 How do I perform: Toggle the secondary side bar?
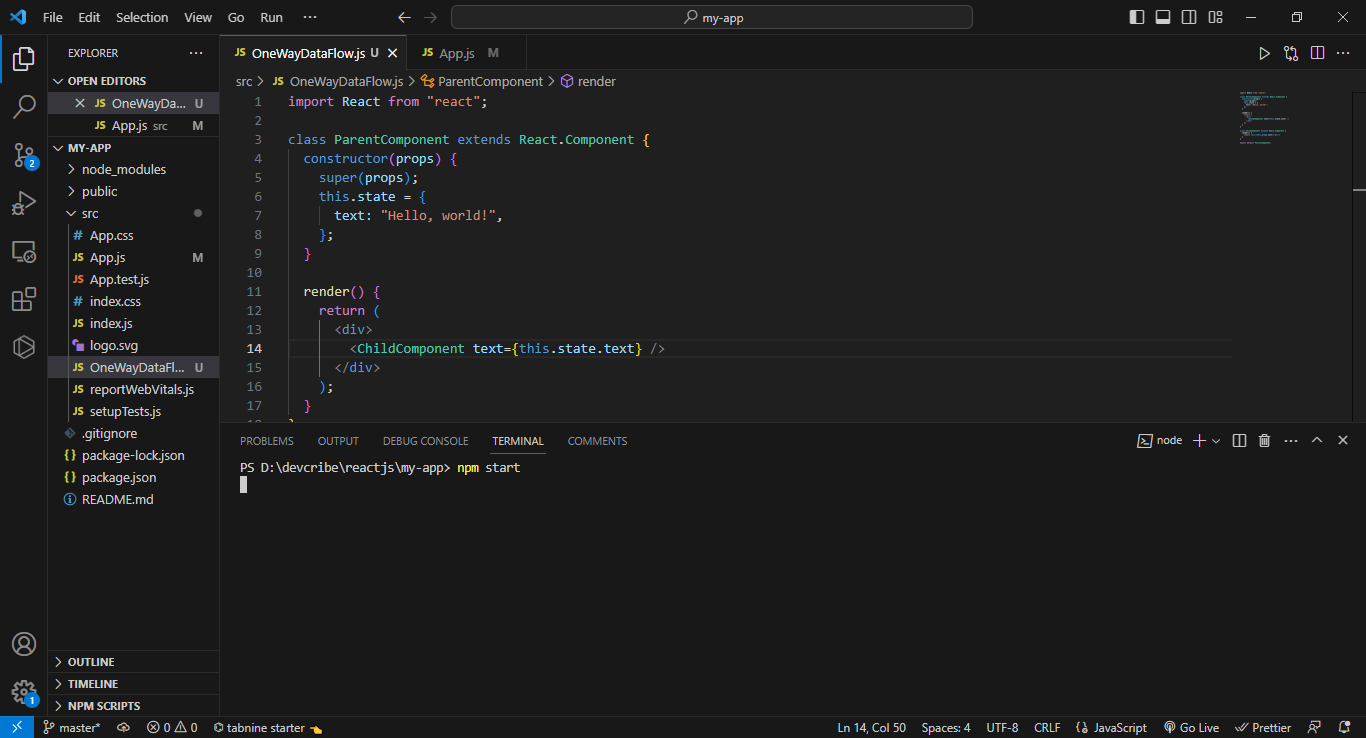tap(1189, 17)
